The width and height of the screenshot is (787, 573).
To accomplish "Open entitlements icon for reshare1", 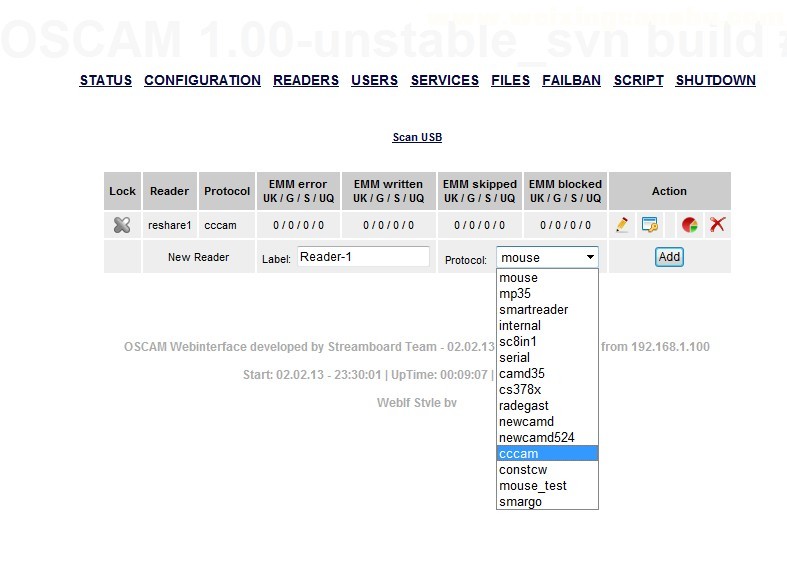I will [x=650, y=225].
